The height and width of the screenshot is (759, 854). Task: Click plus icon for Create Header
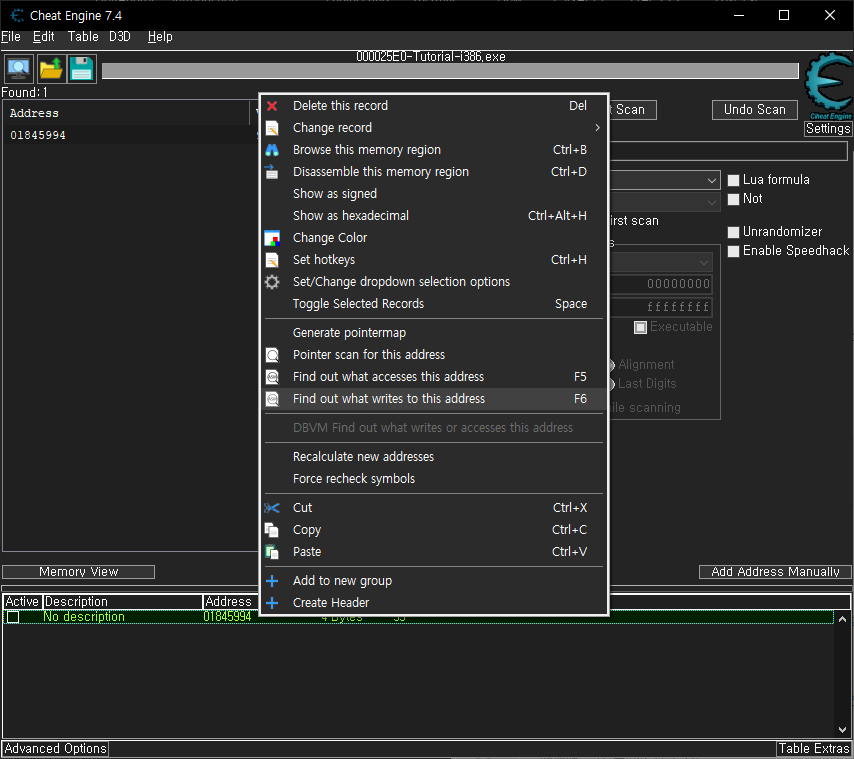pos(272,603)
